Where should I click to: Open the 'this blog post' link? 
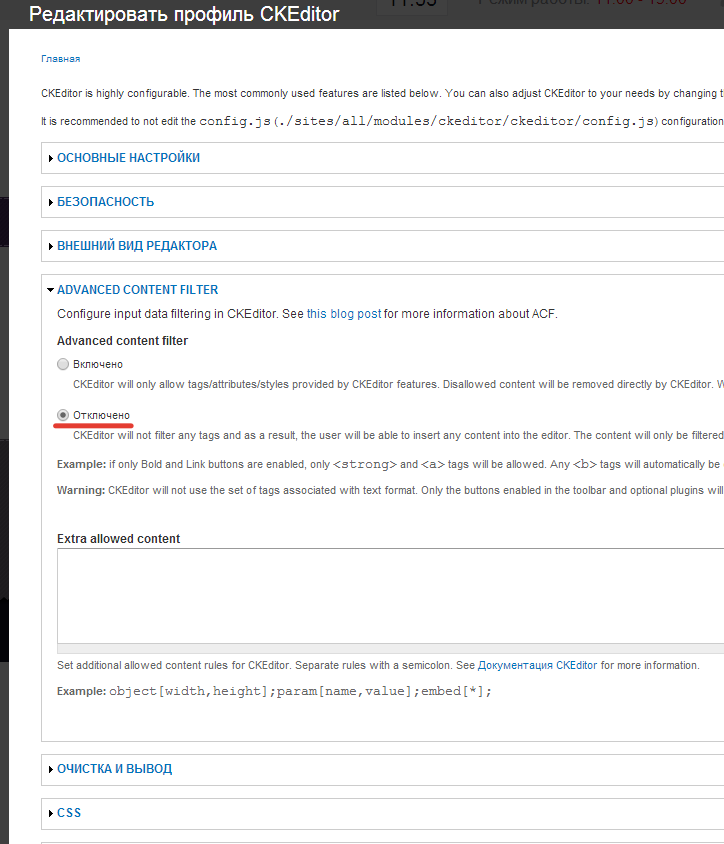tap(343, 314)
